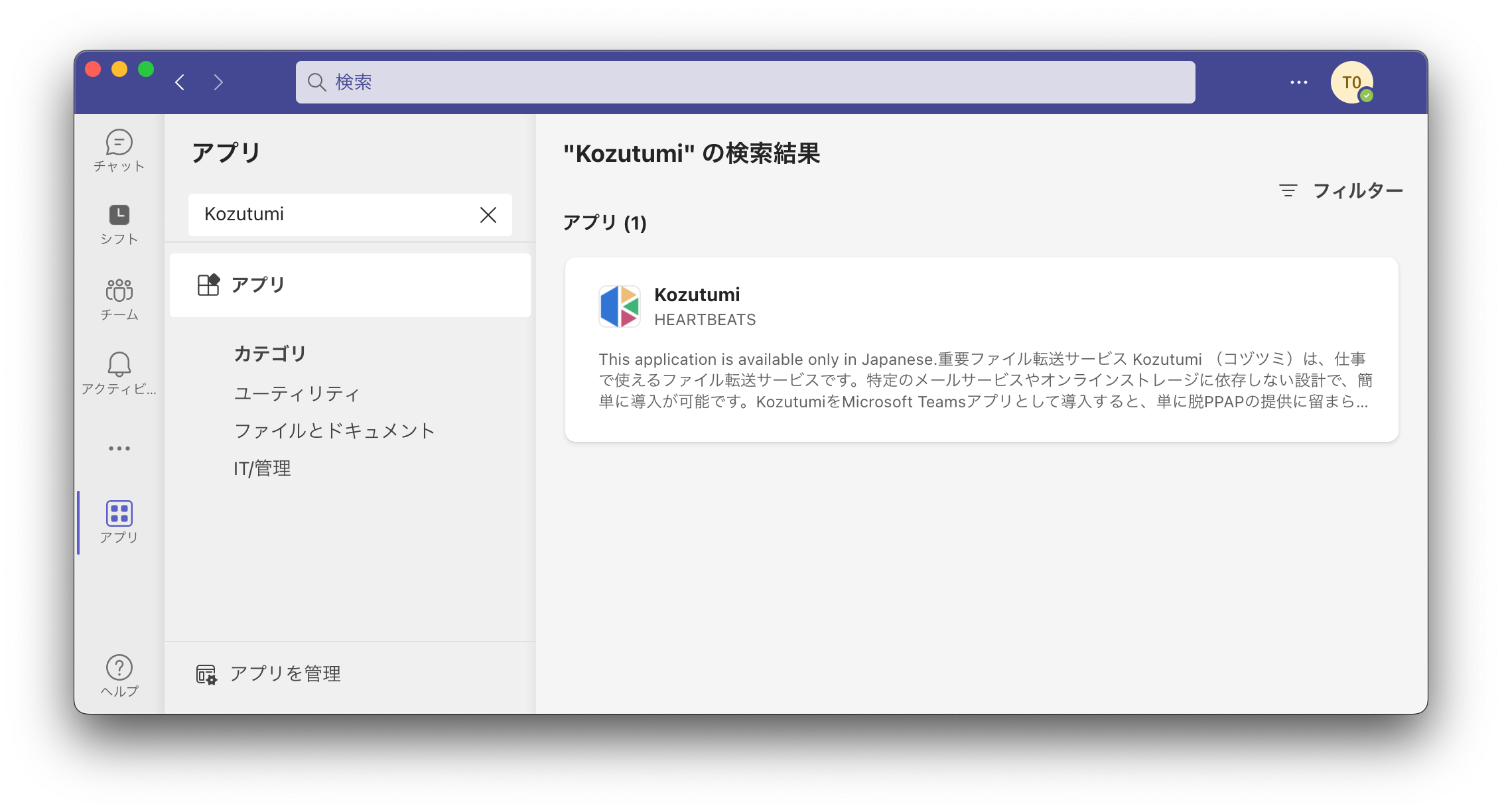The height and width of the screenshot is (812, 1502).
Task: Open the Activity bell icon
Action: pyautogui.click(x=119, y=373)
